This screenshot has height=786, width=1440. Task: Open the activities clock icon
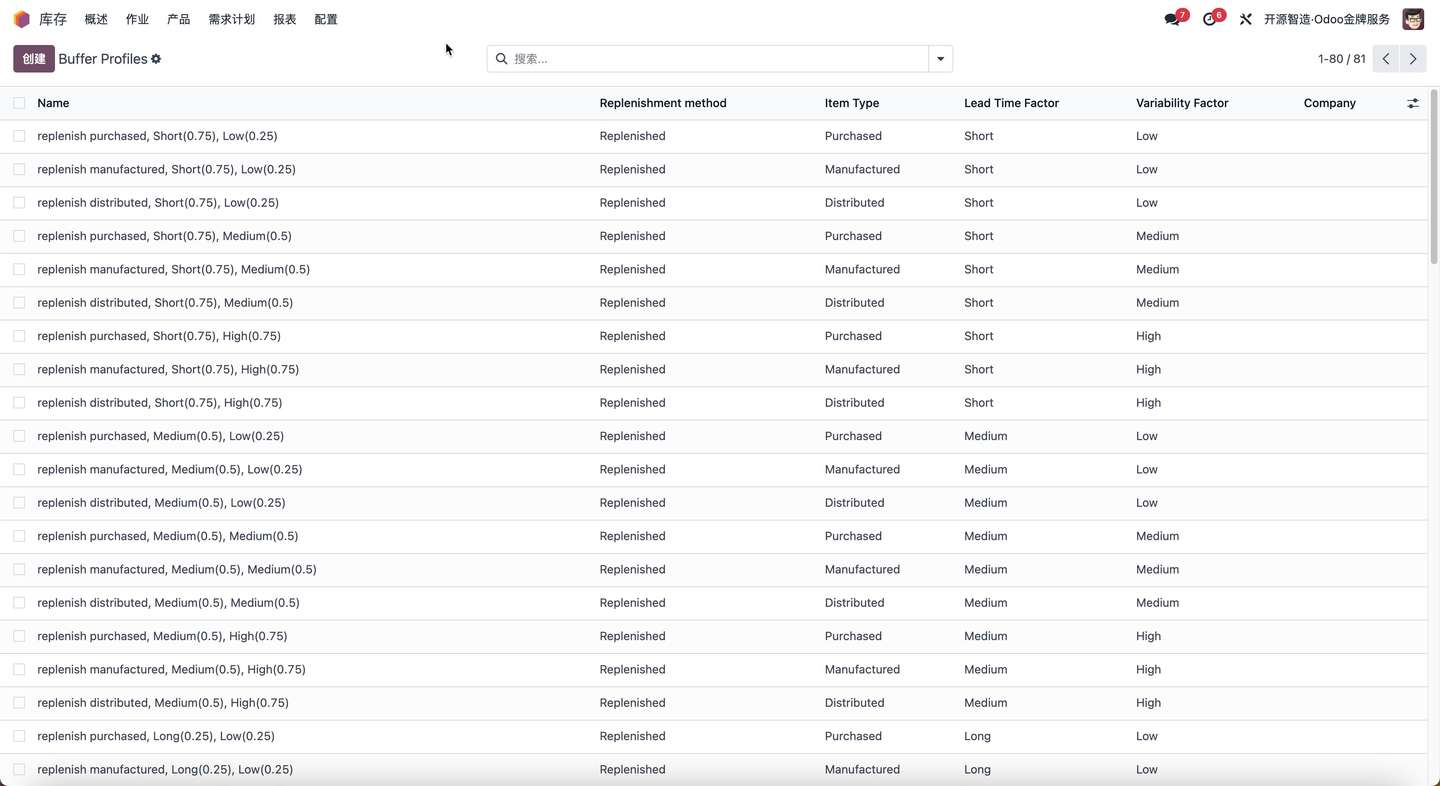click(1209, 19)
